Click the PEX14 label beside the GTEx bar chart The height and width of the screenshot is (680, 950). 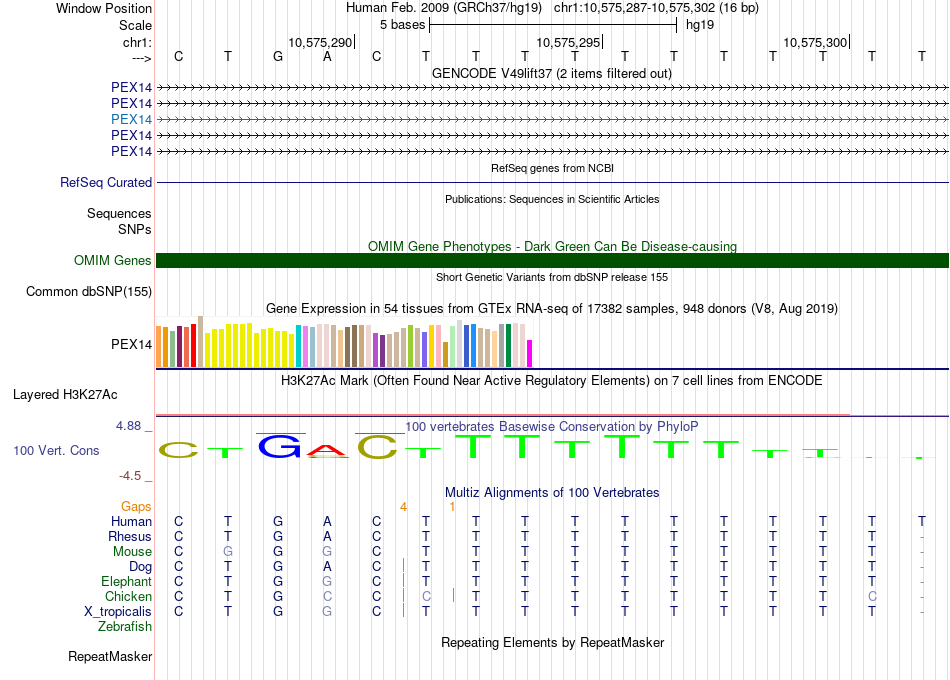click(x=131, y=344)
